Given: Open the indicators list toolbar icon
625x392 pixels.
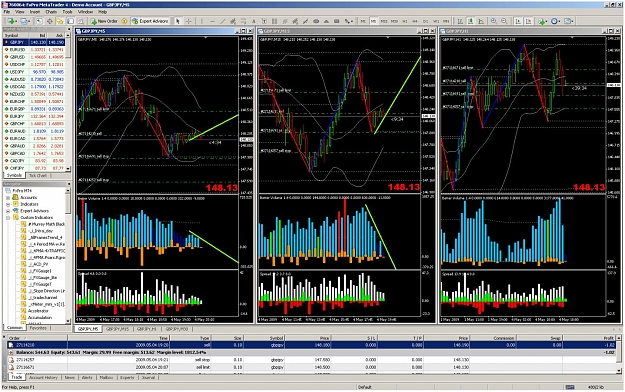Looking at the screenshot, I should pyautogui.click(x=542, y=21).
